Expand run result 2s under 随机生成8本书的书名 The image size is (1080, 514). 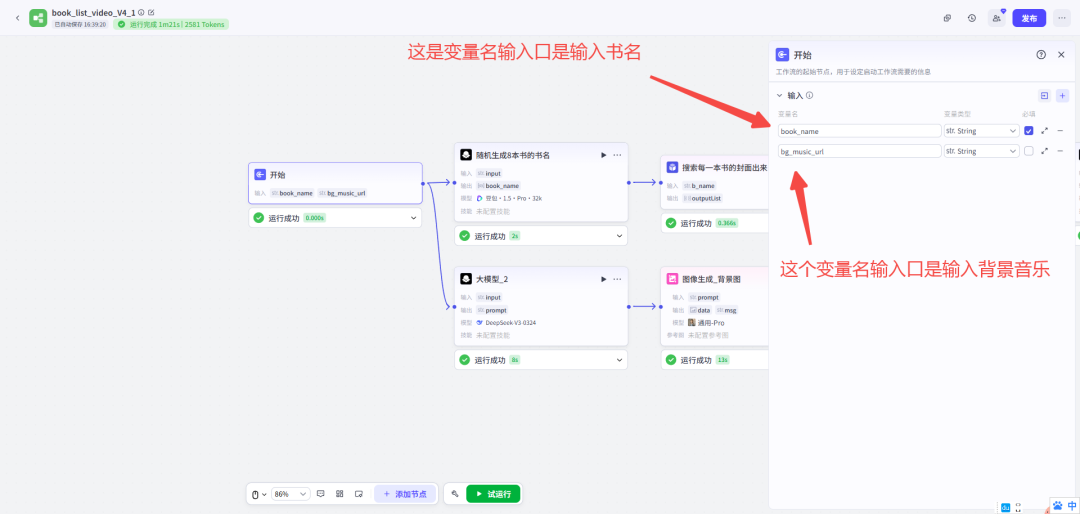pos(619,236)
